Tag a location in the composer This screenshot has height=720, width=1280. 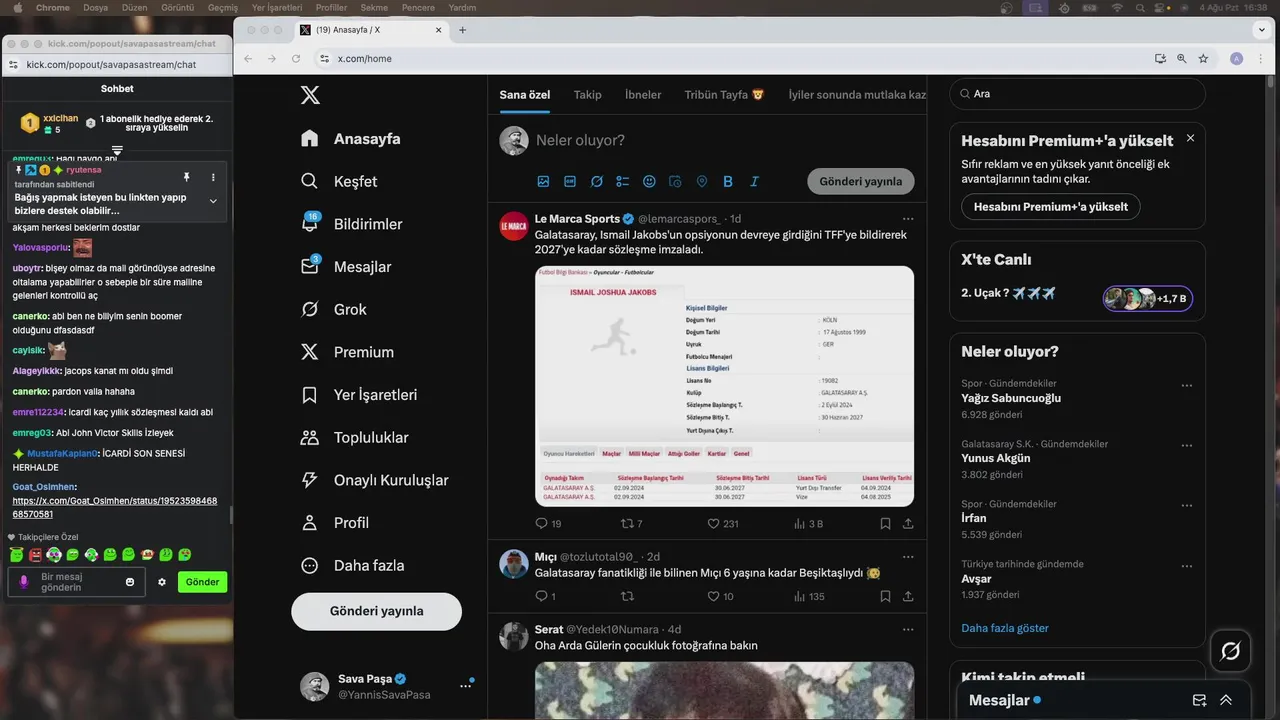pyautogui.click(x=701, y=181)
